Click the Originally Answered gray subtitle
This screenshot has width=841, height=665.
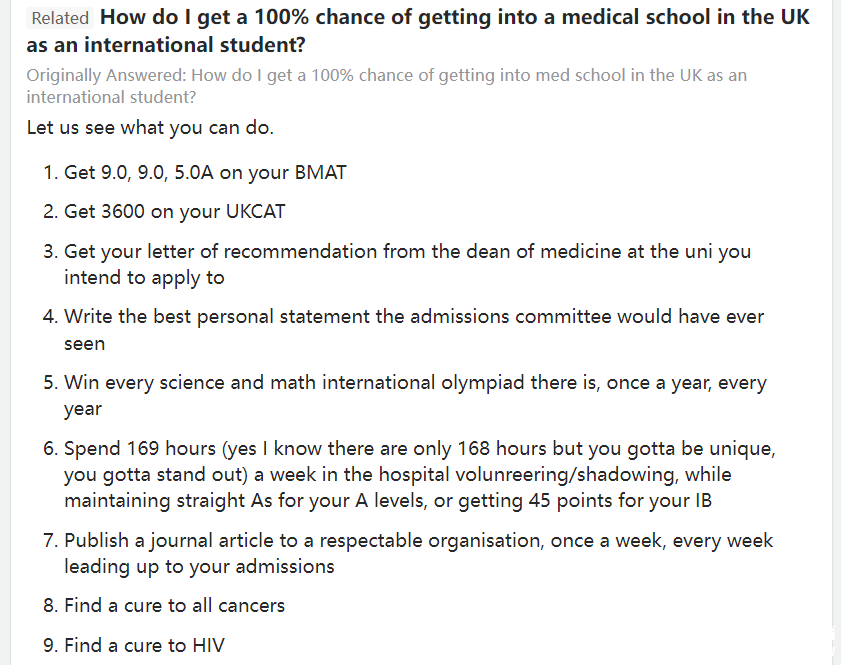click(387, 86)
